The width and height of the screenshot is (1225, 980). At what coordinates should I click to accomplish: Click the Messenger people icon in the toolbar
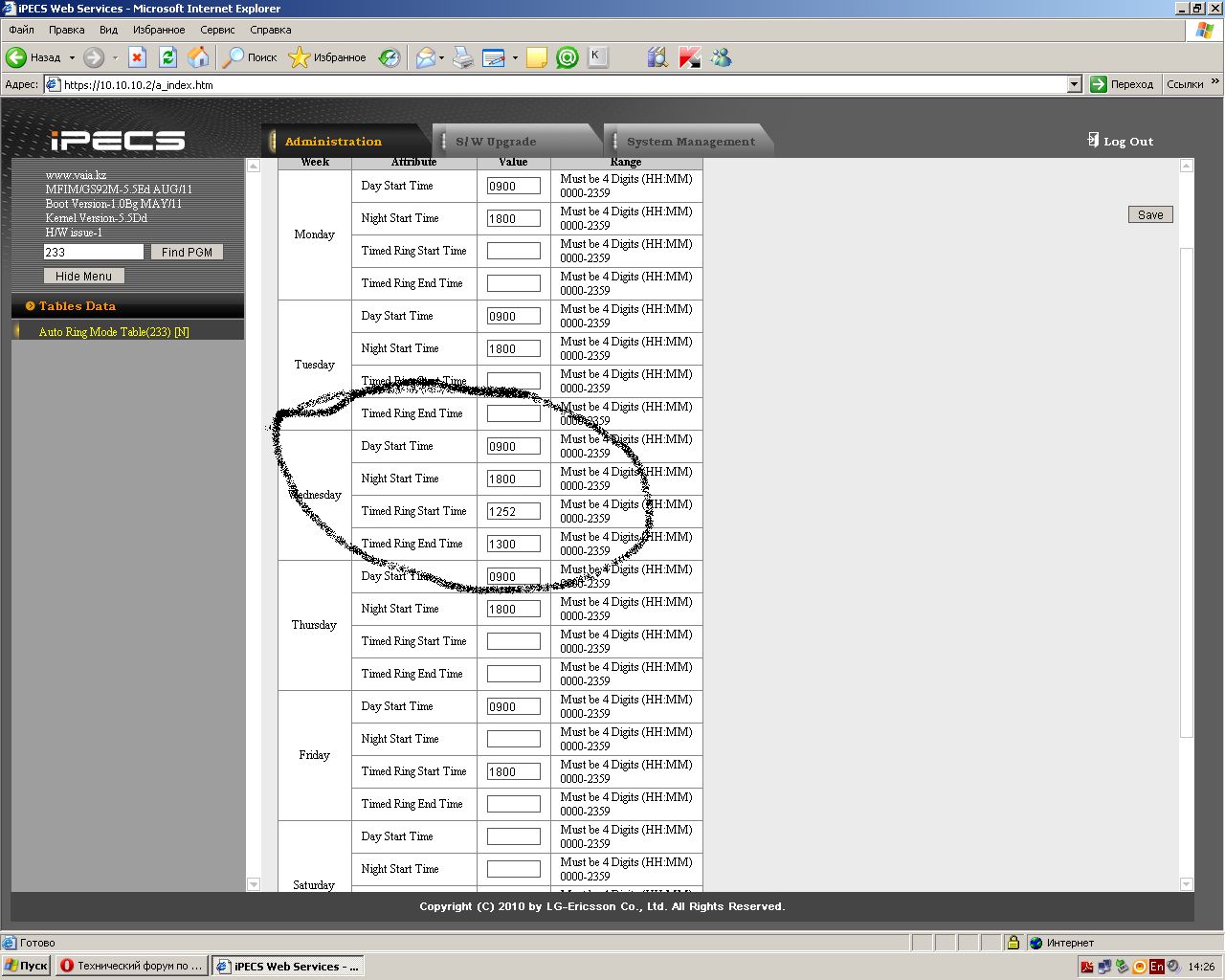tap(722, 57)
